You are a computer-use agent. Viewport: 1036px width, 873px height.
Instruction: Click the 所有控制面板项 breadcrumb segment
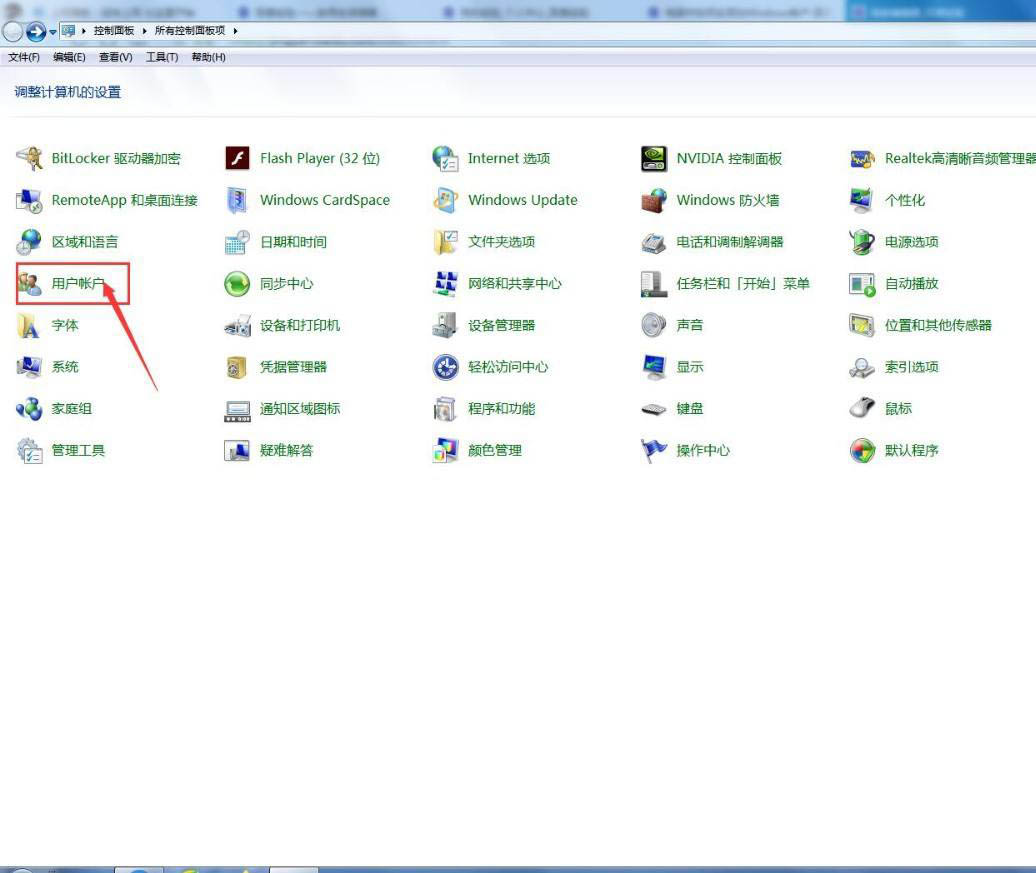coord(190,30)
